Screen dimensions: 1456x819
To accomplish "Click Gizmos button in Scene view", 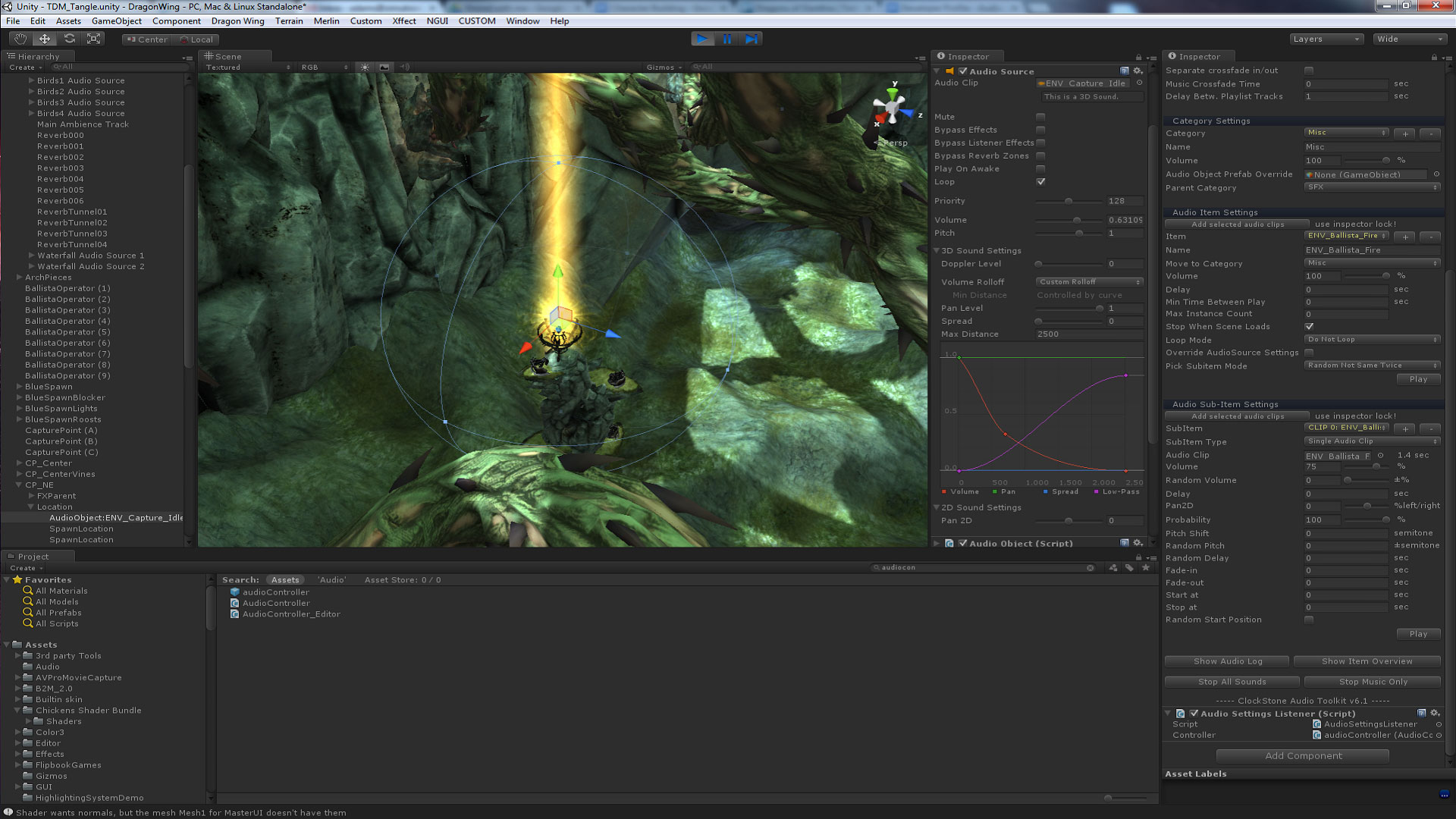I will tap(664, 67).
